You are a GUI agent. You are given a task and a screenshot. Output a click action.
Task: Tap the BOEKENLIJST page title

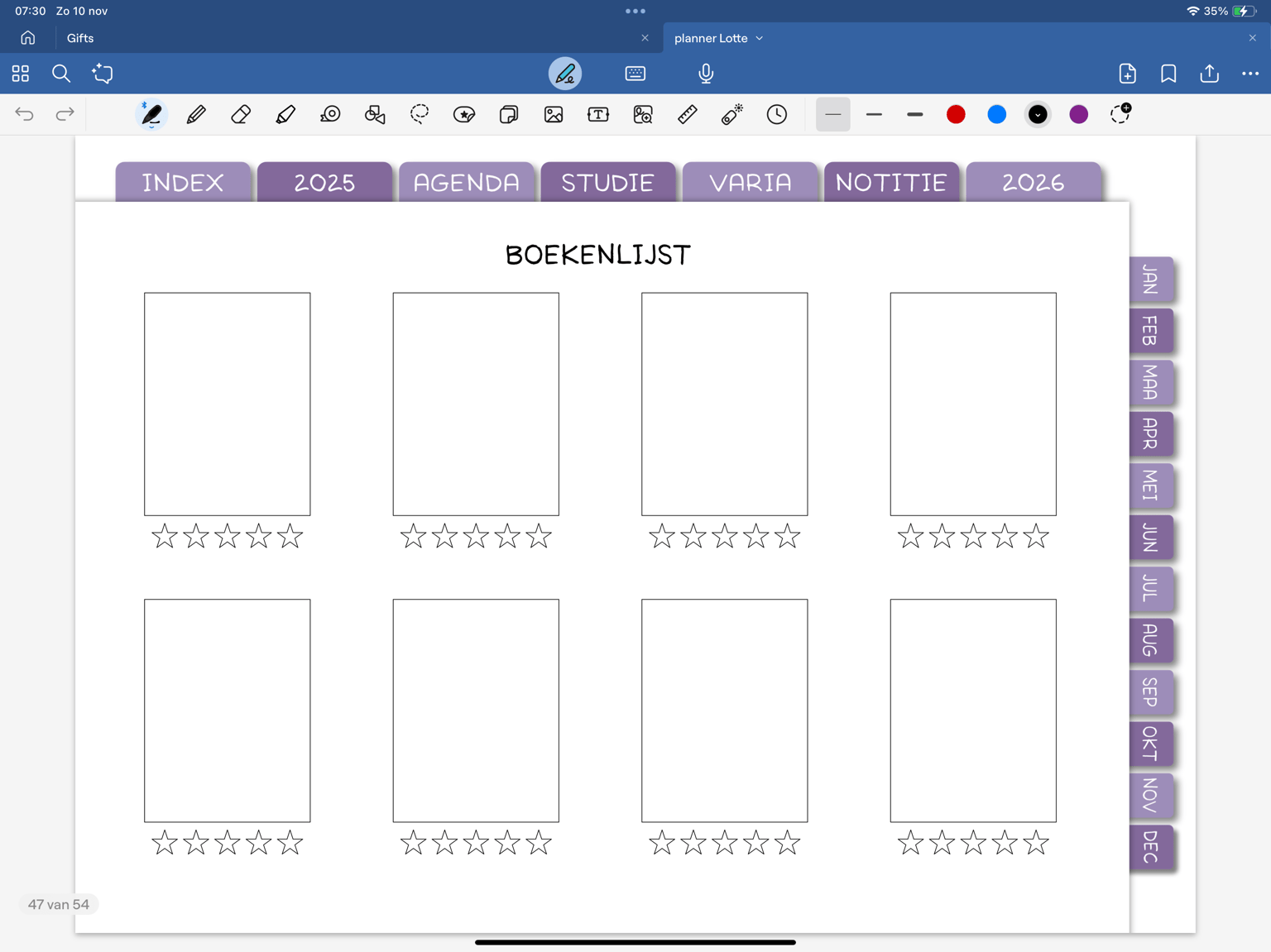point(598,255)
